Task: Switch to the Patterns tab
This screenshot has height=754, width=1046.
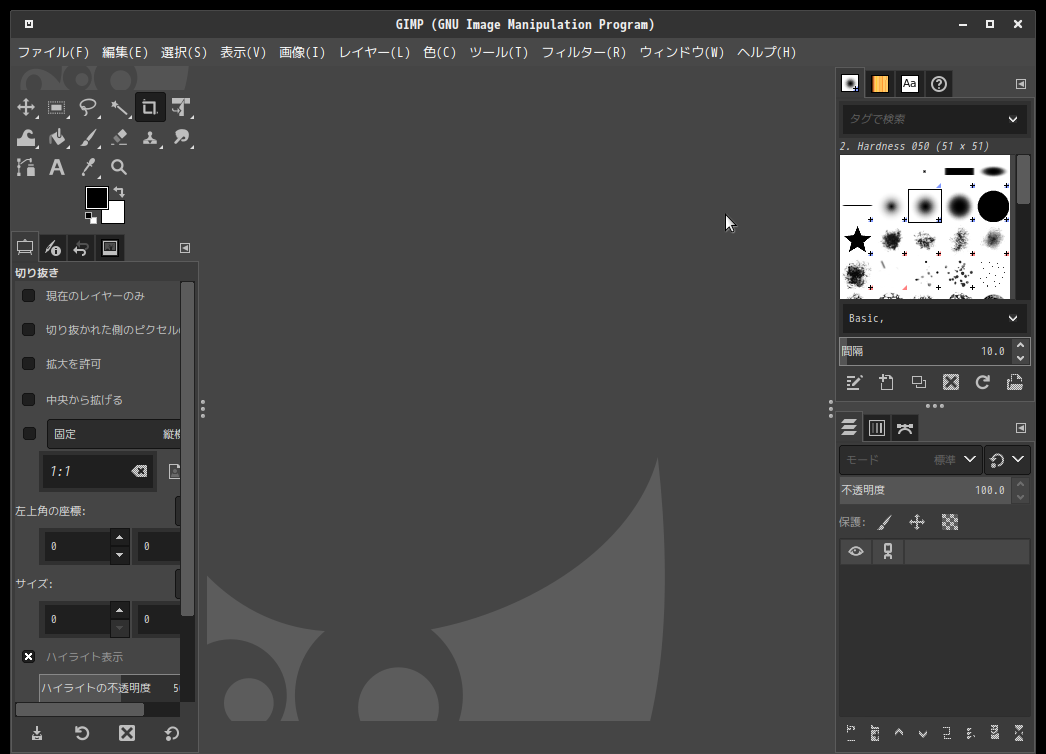Action: tap(880, 83)
